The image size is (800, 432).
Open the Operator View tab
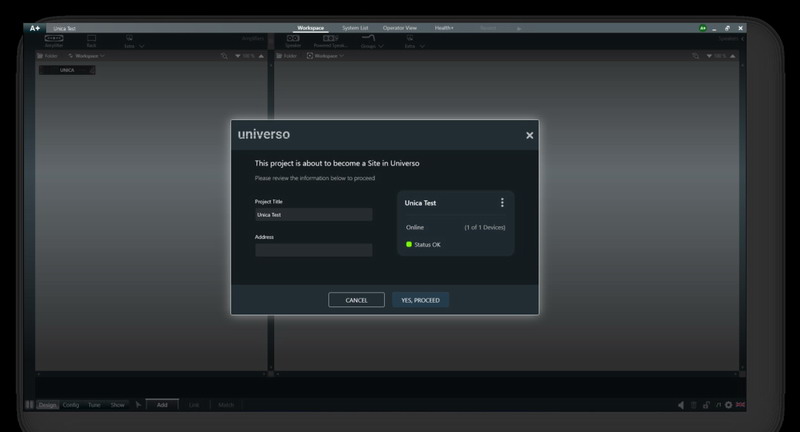click(400, 28)
